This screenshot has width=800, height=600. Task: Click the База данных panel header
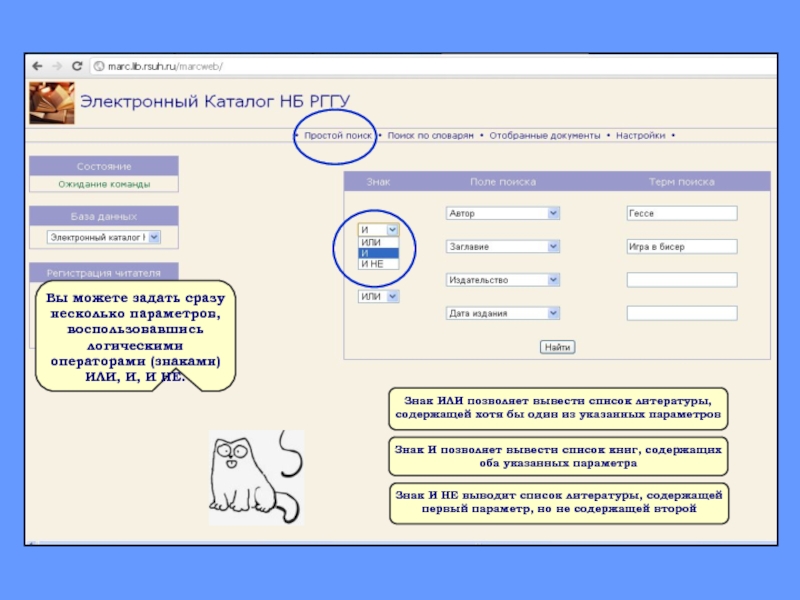[104, 216]
